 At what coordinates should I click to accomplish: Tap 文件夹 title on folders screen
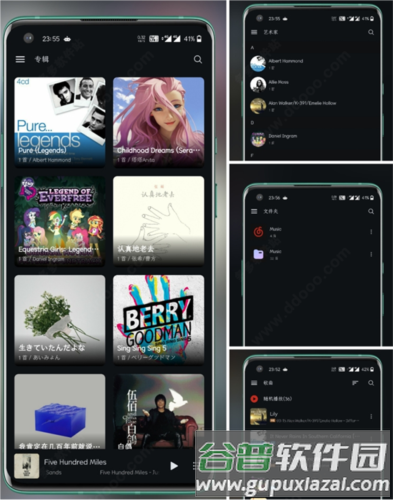coord(271,211)
